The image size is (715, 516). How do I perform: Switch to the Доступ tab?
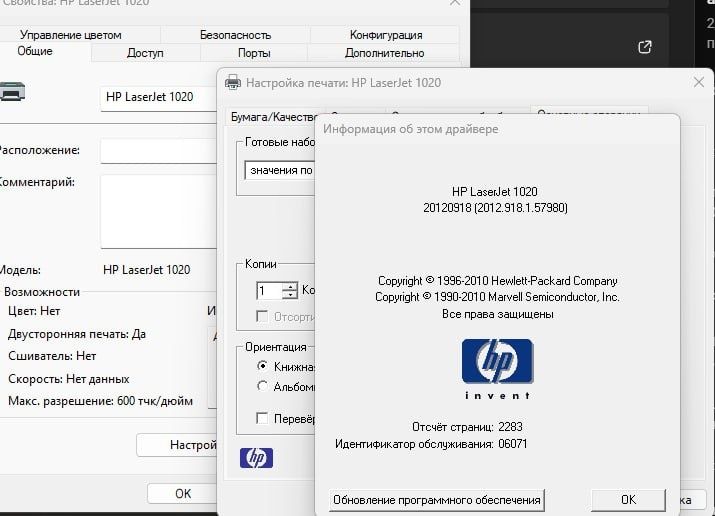(x=145, y=53)
